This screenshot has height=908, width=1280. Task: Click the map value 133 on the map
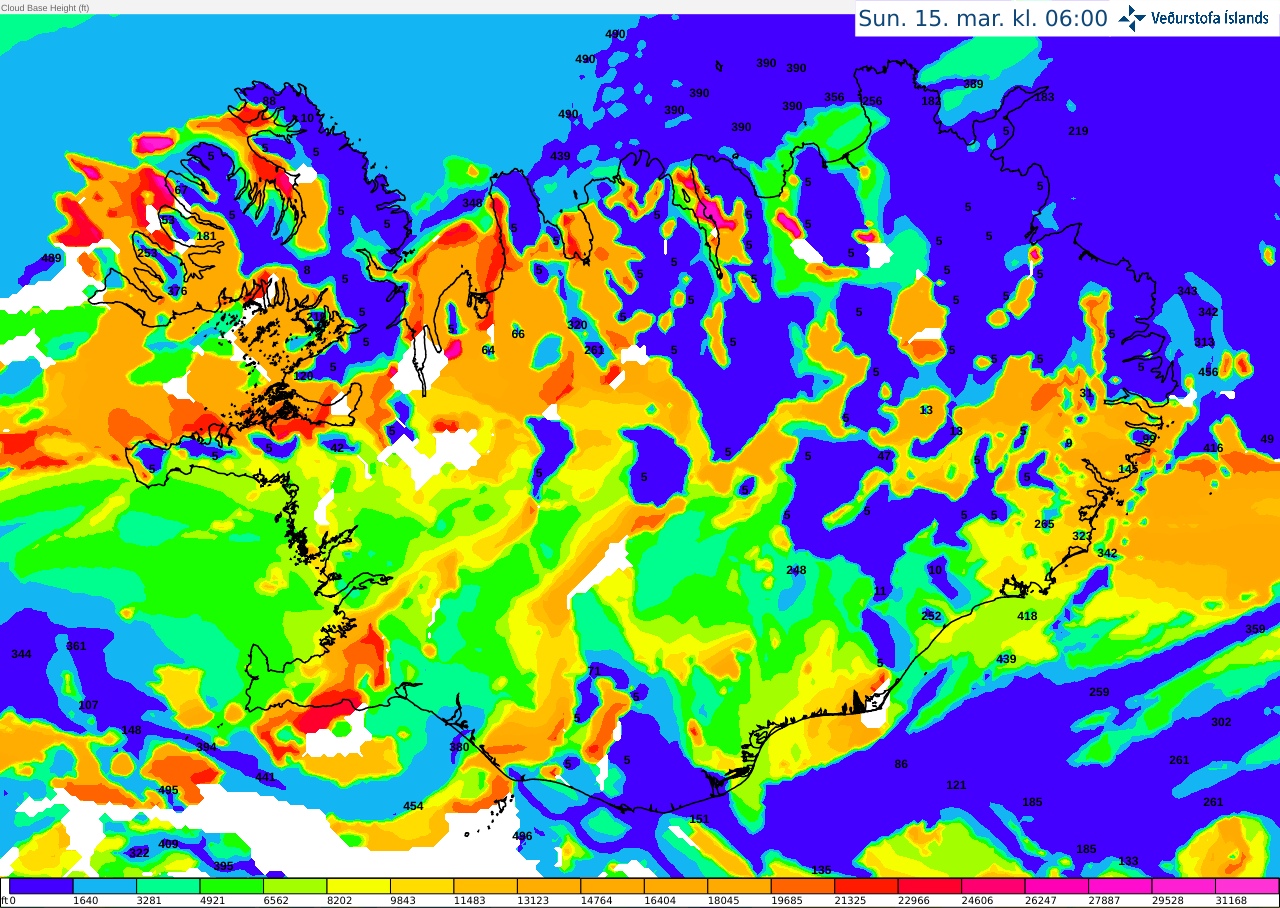coord(1128,861)
